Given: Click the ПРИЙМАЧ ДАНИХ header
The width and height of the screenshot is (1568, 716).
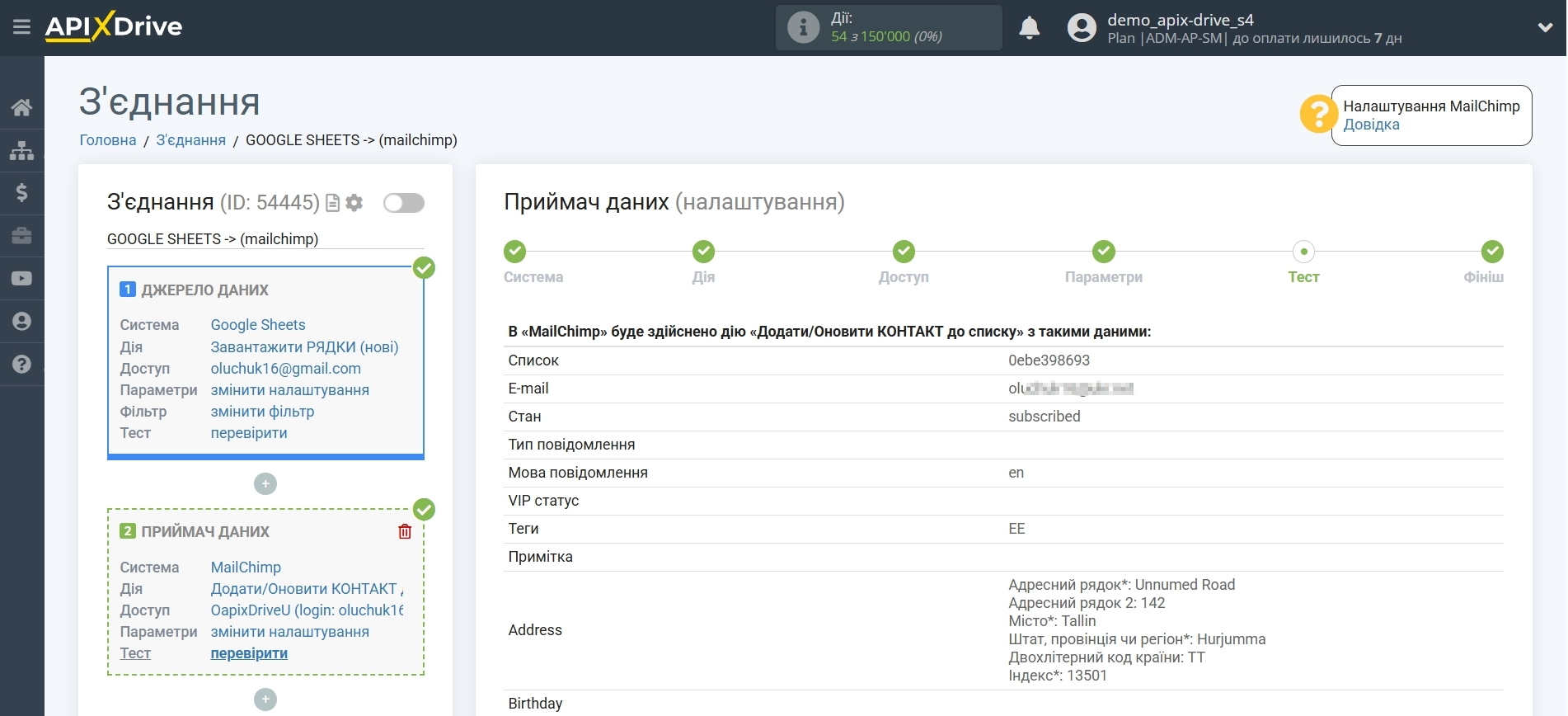Looking at the screenshot, I should coord(205,532).
